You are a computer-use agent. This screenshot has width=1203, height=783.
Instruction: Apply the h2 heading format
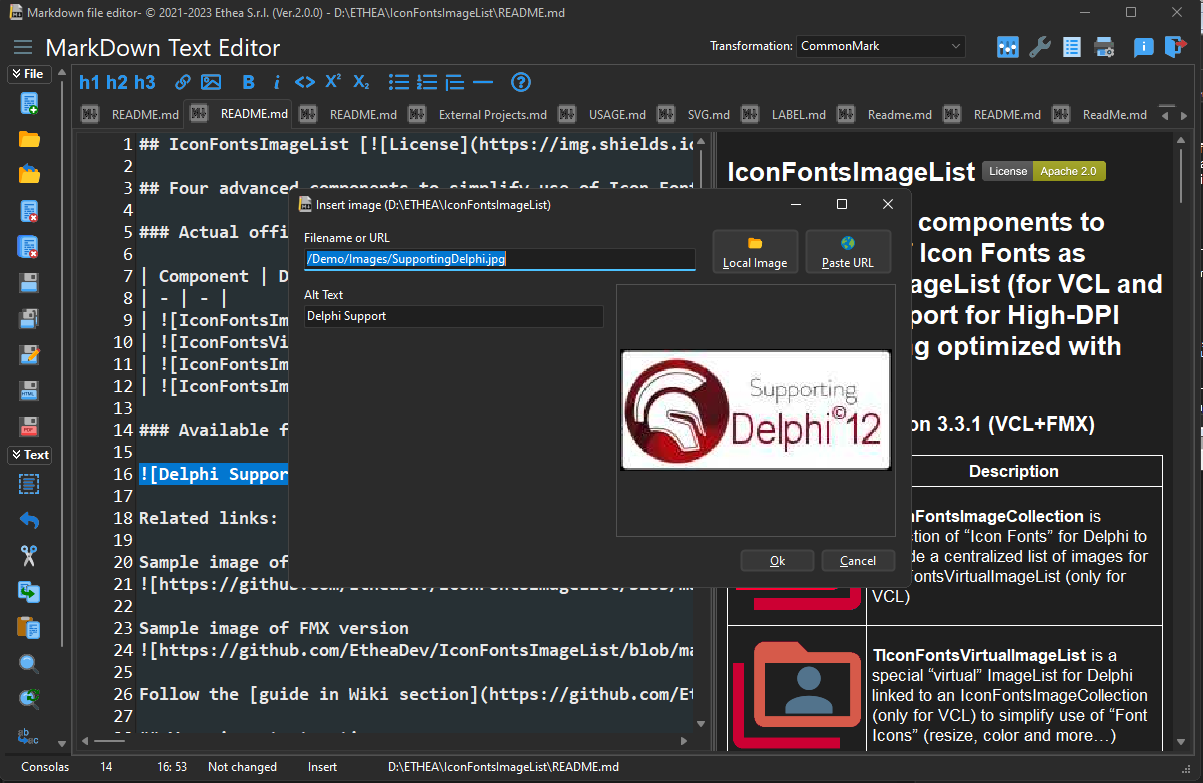coord(117,82)
